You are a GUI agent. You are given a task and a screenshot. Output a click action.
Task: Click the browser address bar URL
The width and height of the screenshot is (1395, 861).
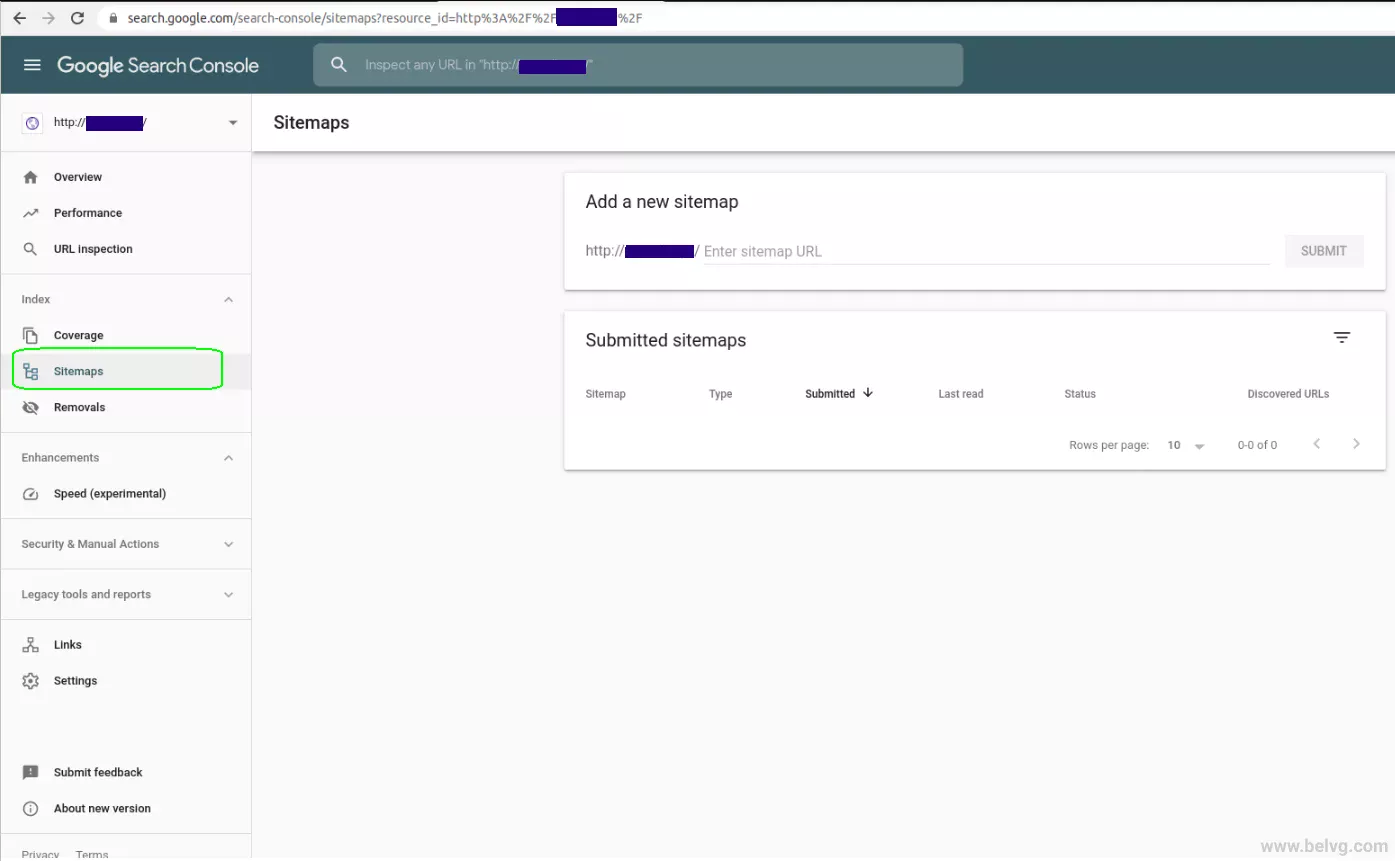385,18
